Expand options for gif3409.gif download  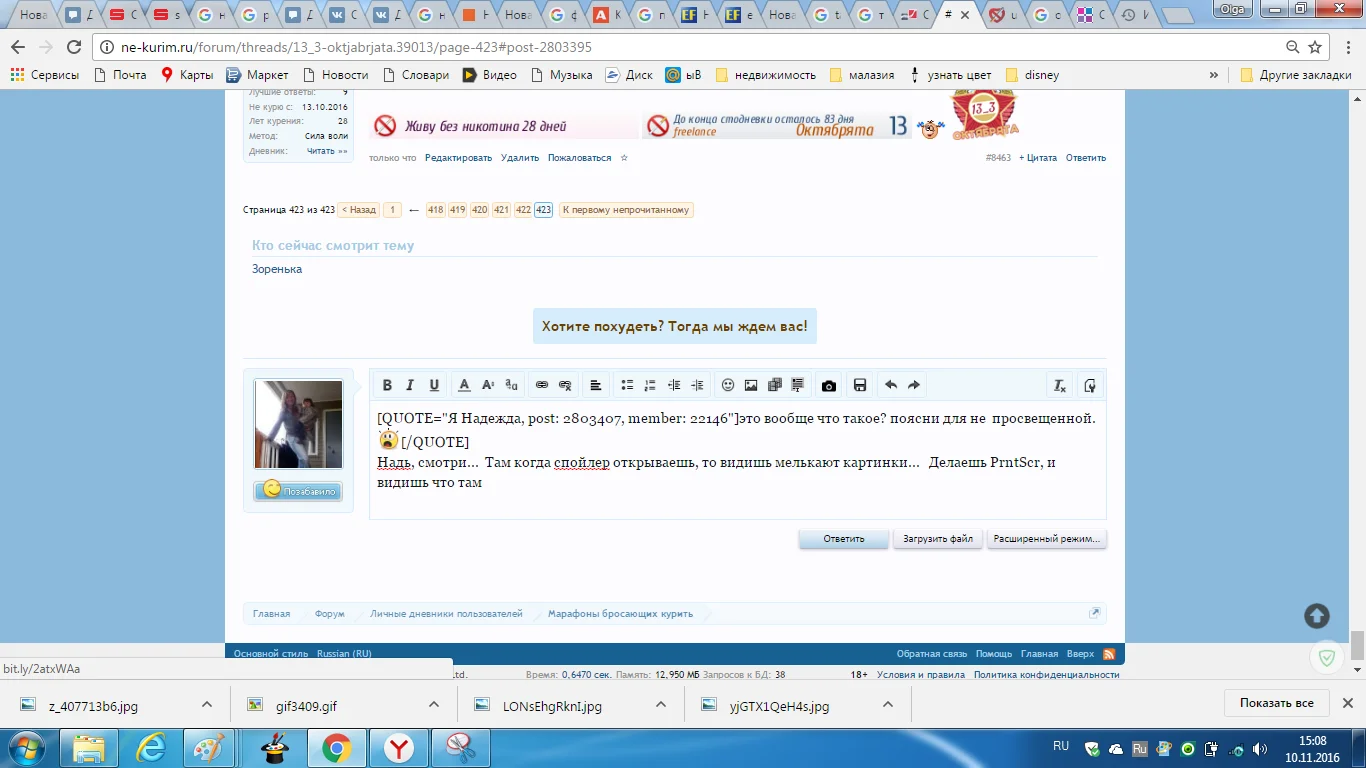pos(434,705)
